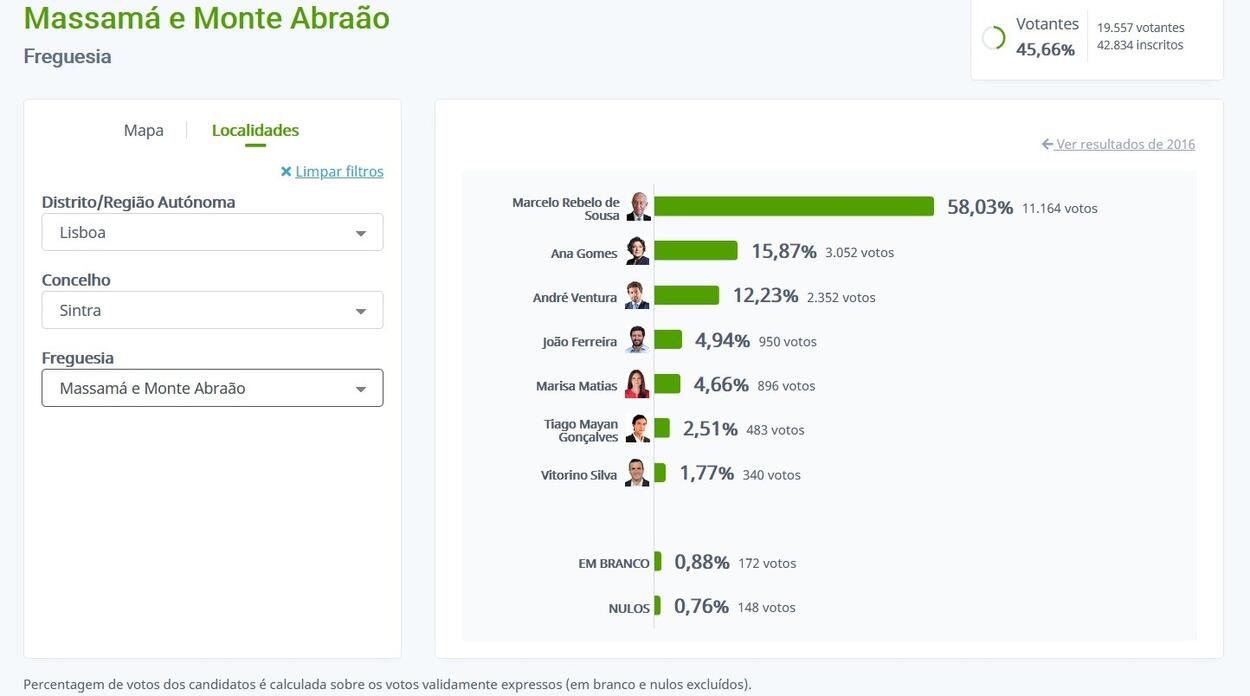Open the 2016 results link
The image size is (1250, 696).
pyautogui.click(x=1118, y=144)
